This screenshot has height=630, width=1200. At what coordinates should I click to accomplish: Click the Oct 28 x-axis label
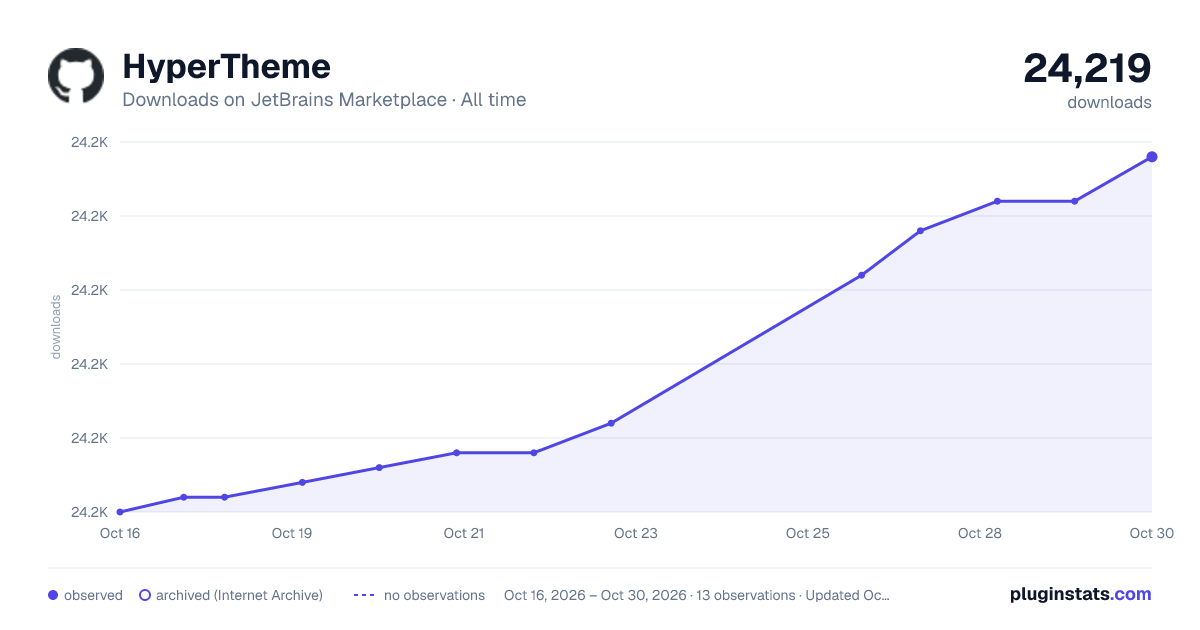coord(980,533)
